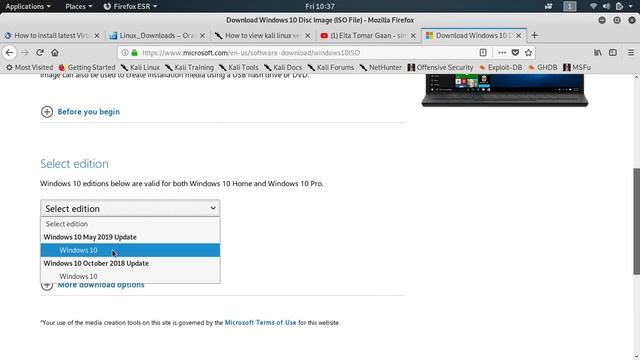
Task: Toggle reader view icon in address bar
Action: coord(483,53)
